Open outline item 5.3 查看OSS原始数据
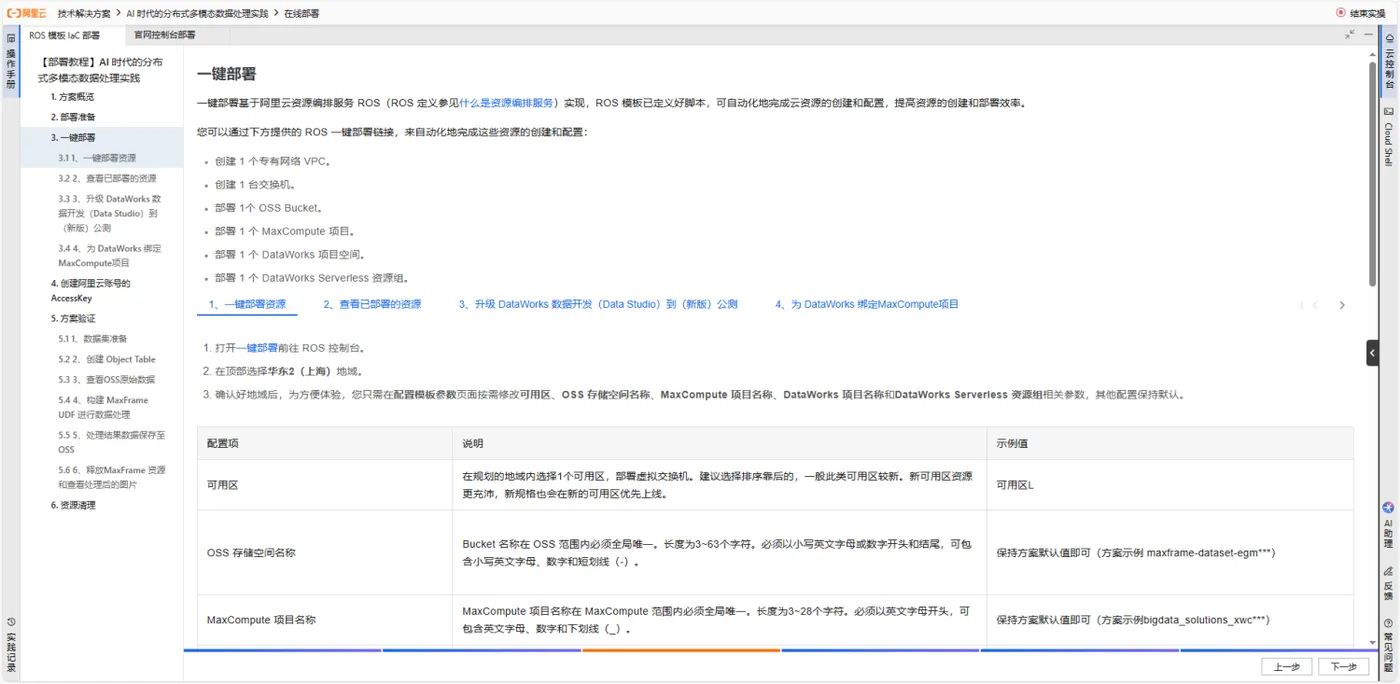Screen dimensions: 1400x684 (106, 379)
